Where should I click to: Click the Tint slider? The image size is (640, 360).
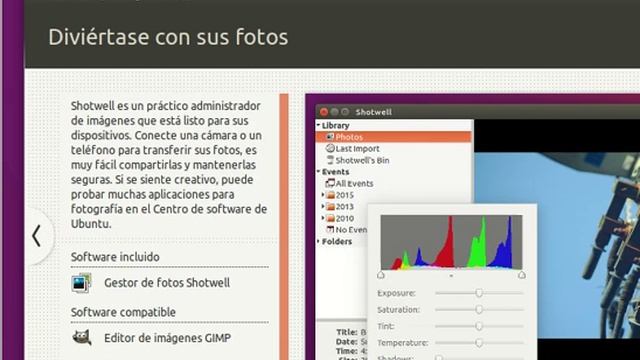click(x=479, y=326)
